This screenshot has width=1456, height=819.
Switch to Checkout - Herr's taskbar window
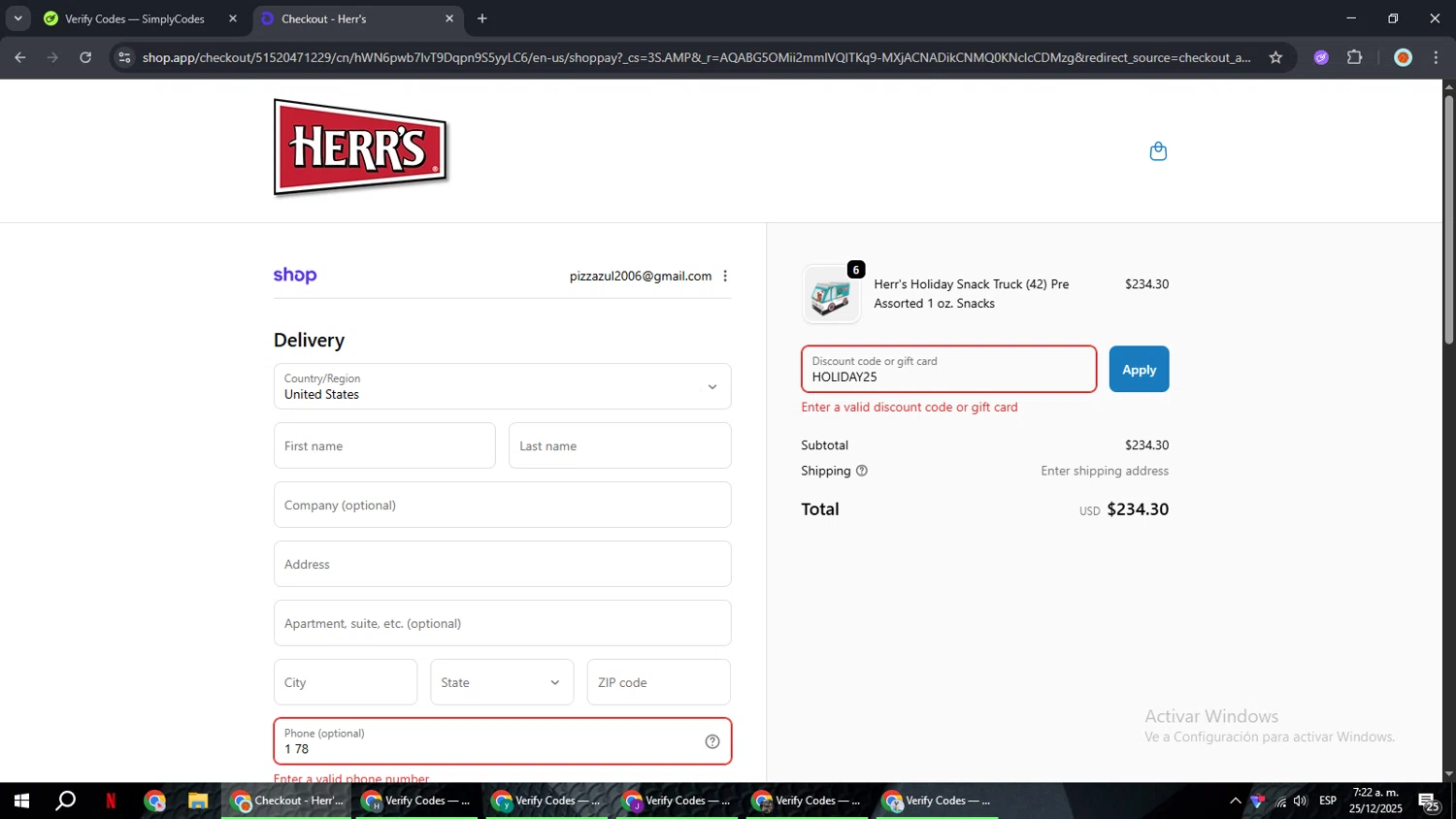pyautogui.click(x=287, y=801)
